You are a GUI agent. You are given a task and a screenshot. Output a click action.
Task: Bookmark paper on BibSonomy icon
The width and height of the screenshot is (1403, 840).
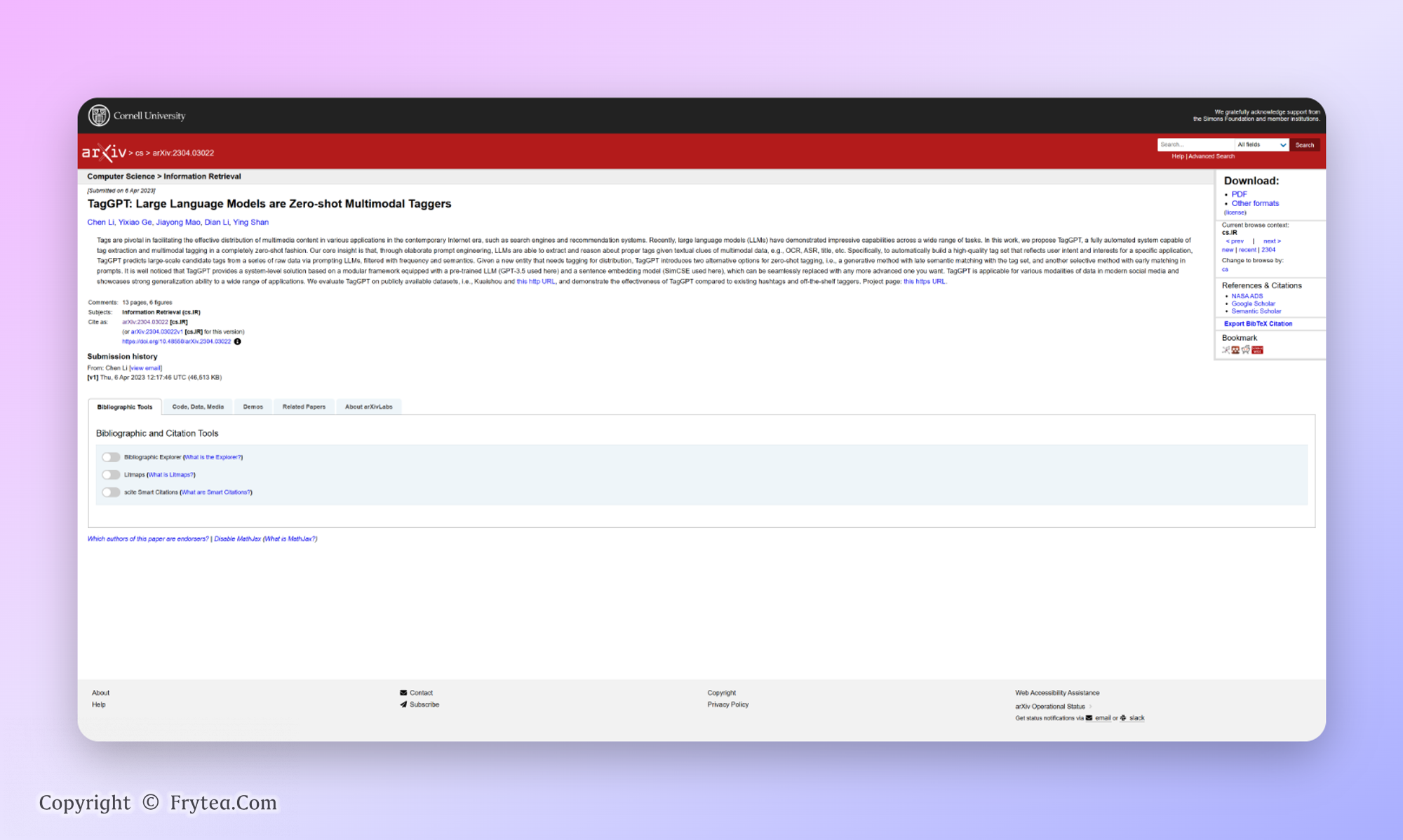[1226, 350]
